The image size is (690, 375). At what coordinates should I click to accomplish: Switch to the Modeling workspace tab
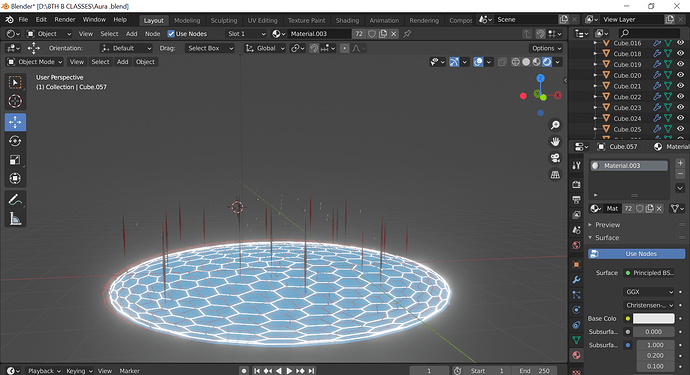pyautogui.click(x=187, y=20)
